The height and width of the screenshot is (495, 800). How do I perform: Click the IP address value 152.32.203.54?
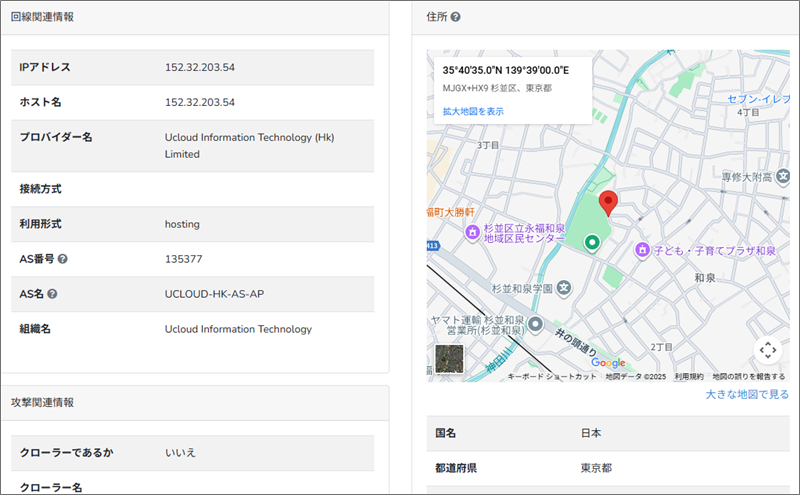200,67
